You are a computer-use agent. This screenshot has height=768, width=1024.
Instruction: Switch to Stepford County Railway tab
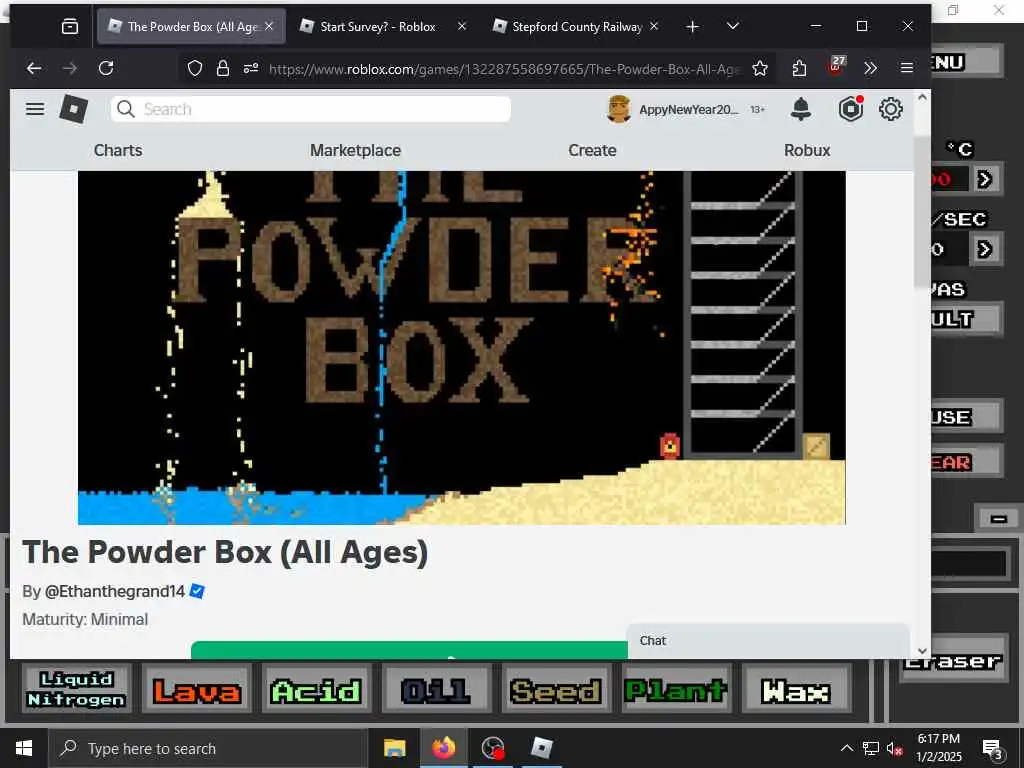pos(568,27)
